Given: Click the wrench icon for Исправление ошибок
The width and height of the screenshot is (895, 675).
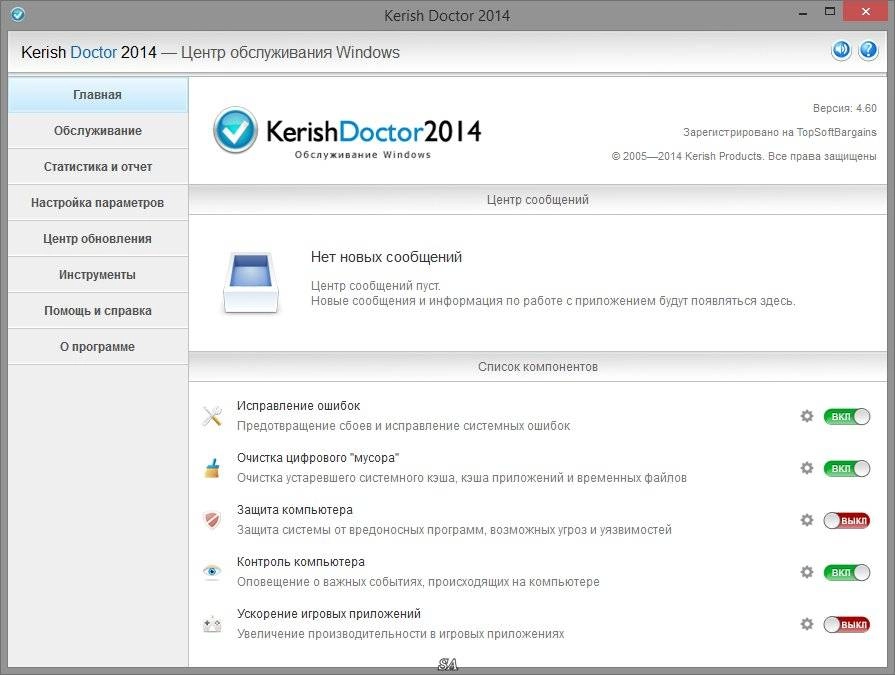Looking at the screenshot, I should 212,416.
